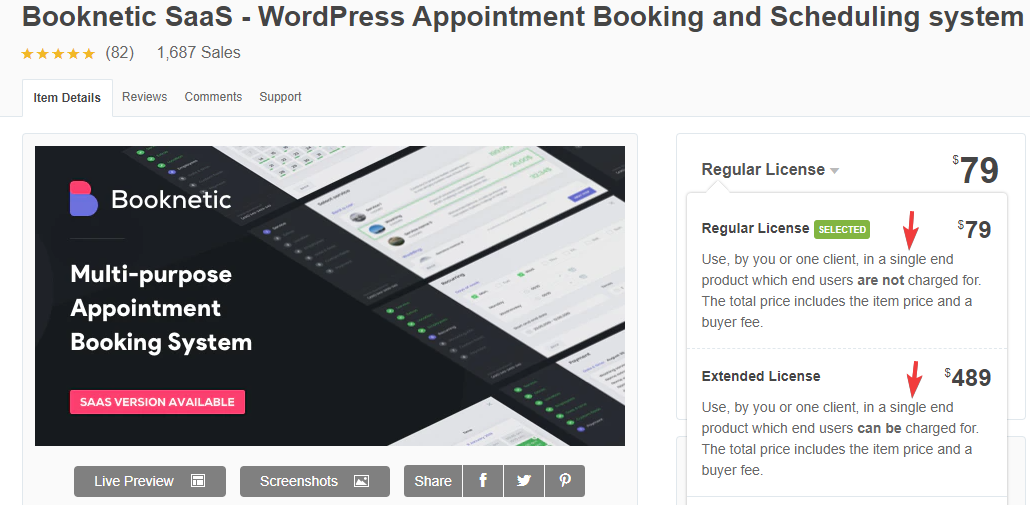Click the five-star rating

coord(58,53)
